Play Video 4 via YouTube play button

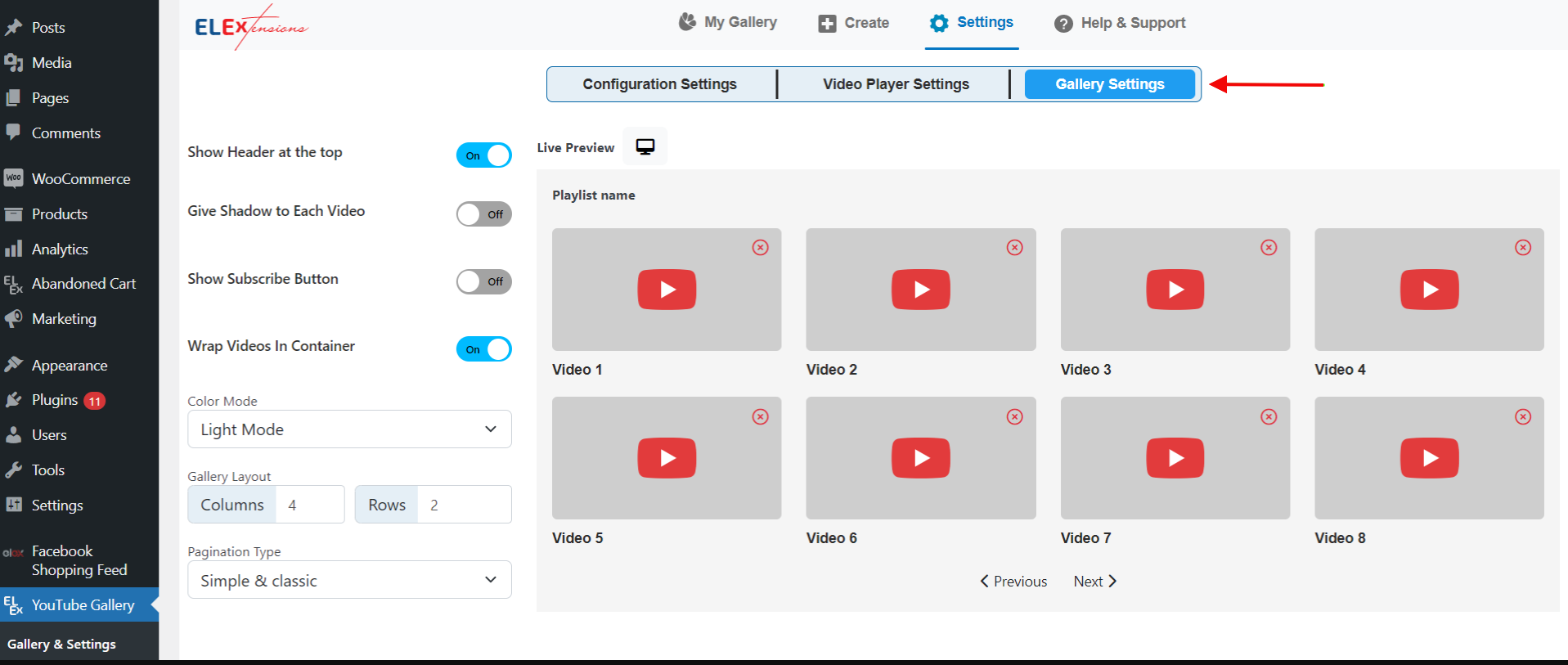coord(1430,290)
